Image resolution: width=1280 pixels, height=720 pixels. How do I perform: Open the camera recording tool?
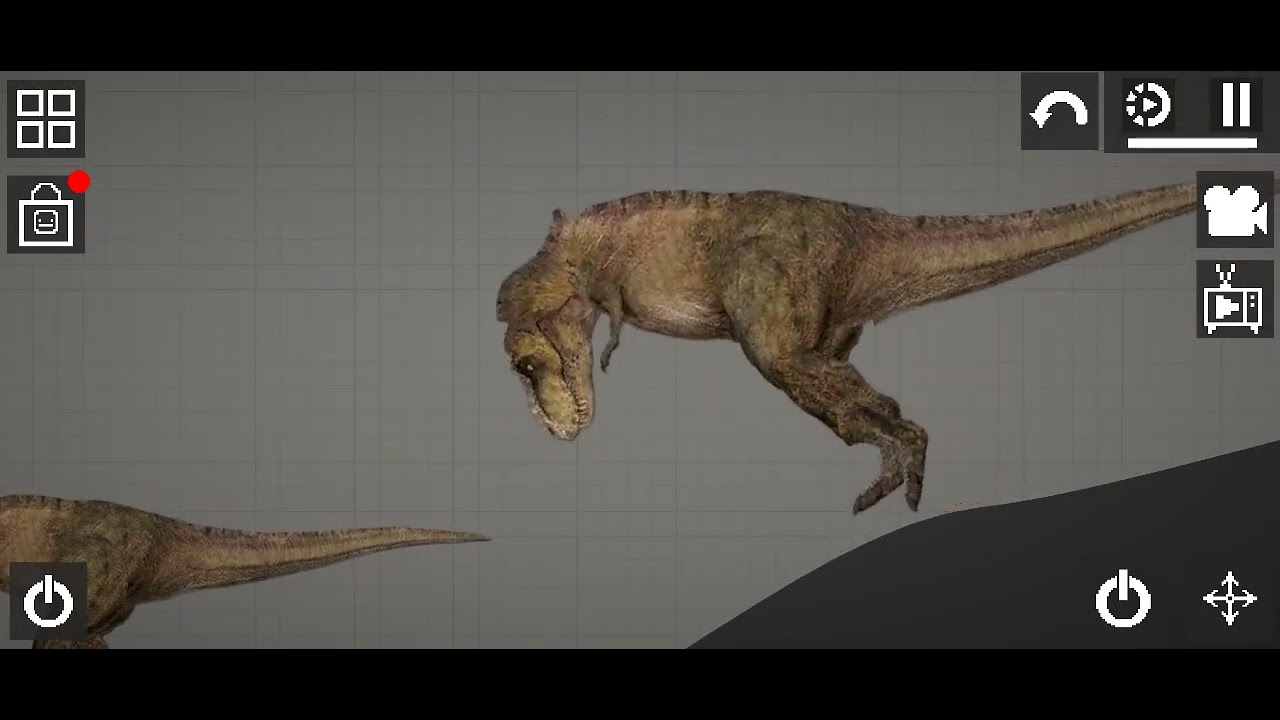coord(1235,210)
